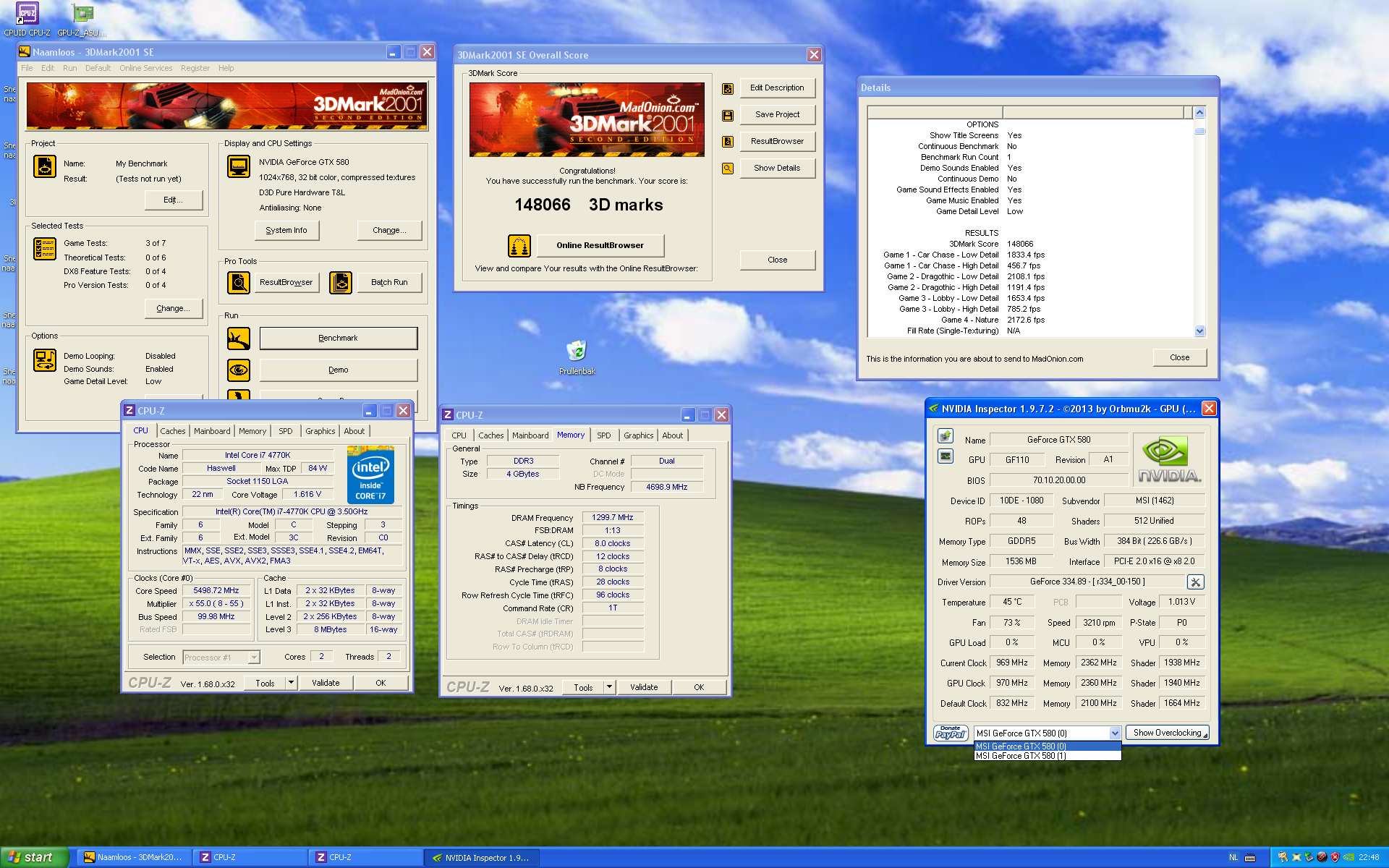1389x868 pixels.
Task: Click the keyboard icon in system tray
Action: [1250, 858]
